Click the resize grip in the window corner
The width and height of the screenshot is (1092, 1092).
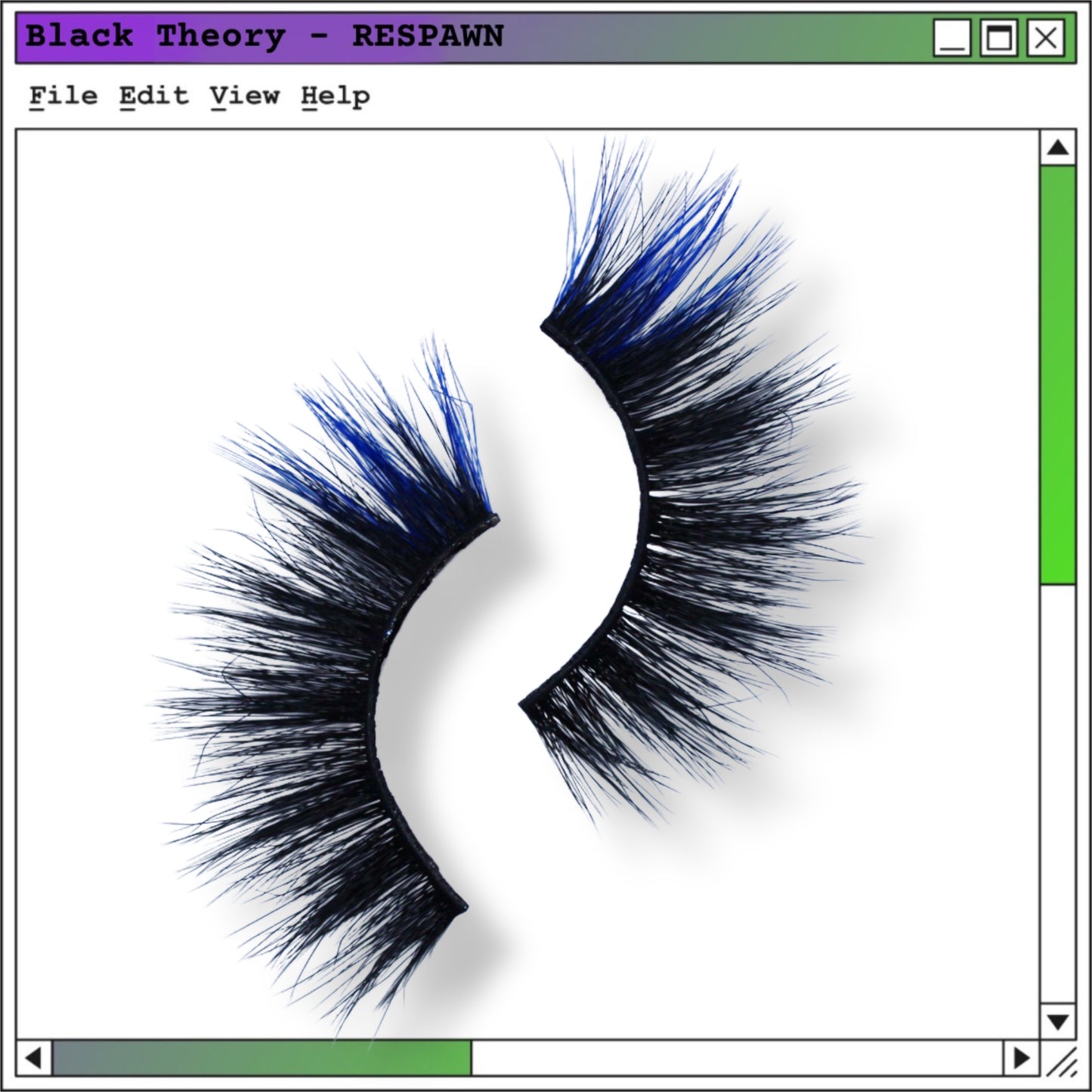[x=1061, y=1061]
